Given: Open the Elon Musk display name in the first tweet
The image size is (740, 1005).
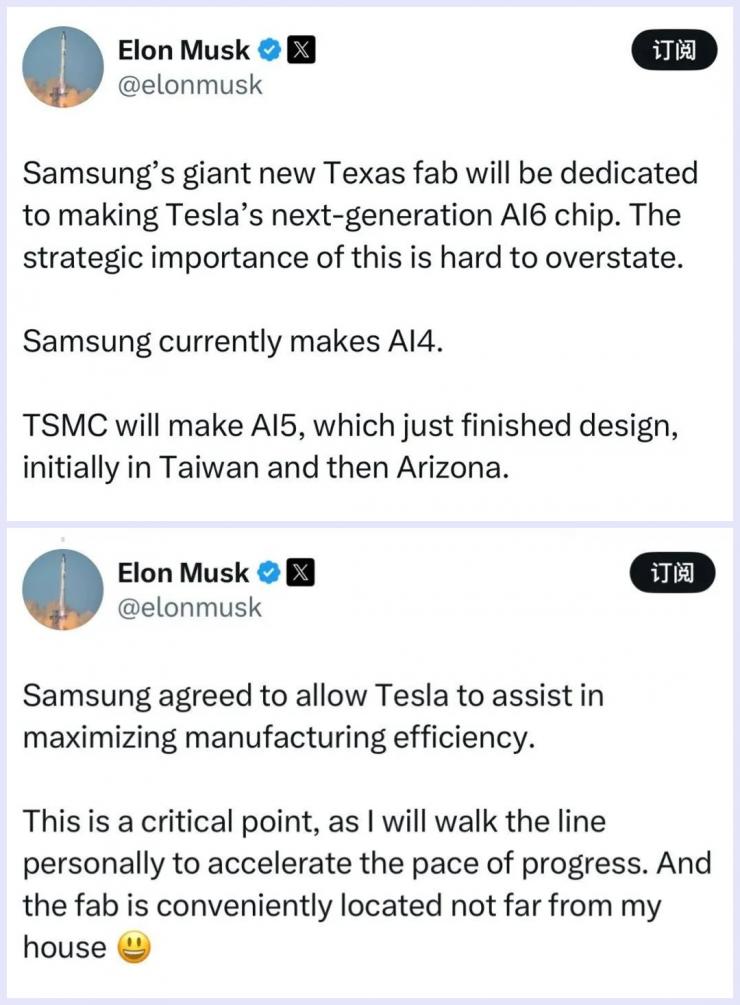Looking at the screenshot, I should pos(183,49).
